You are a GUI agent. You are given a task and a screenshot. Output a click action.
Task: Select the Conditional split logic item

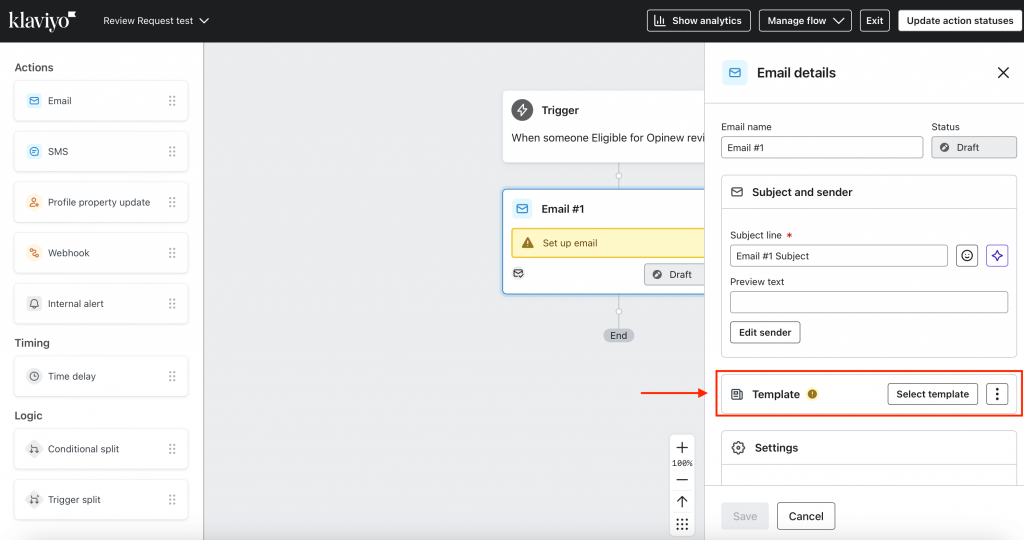point(101,449)
